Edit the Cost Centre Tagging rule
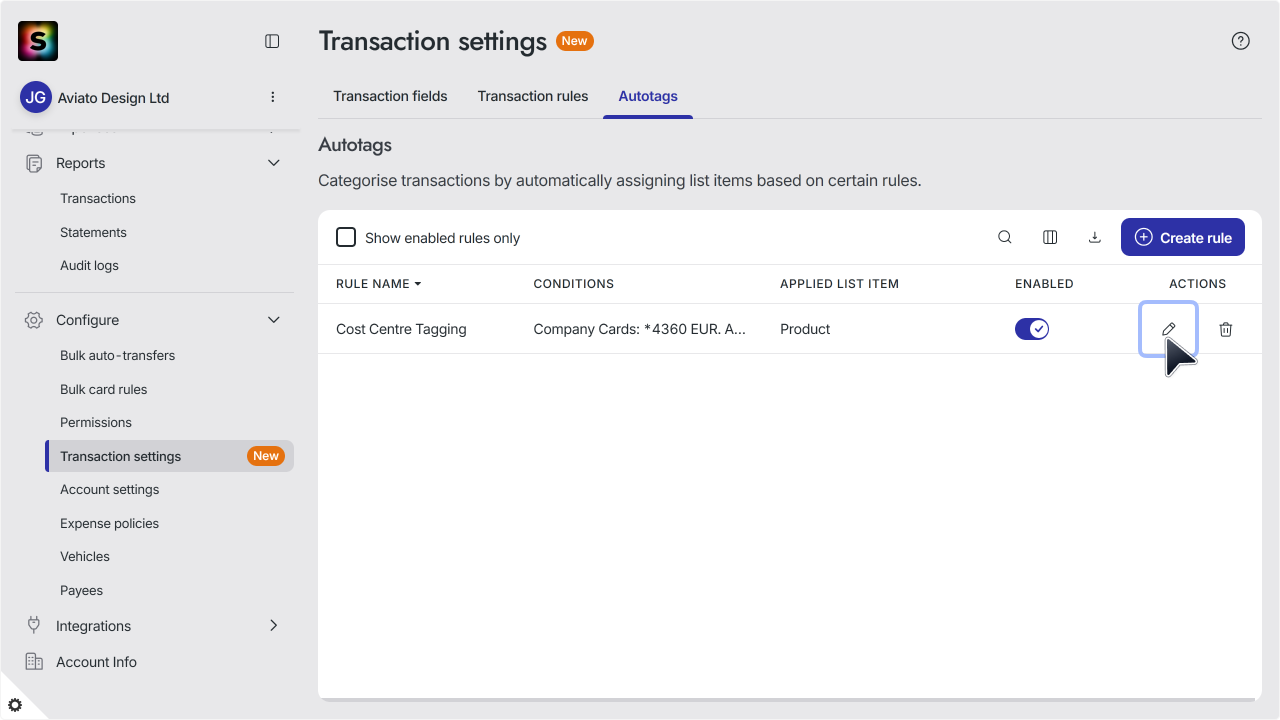This screenshot has width=1280, height=720. tap(1168, 329)
